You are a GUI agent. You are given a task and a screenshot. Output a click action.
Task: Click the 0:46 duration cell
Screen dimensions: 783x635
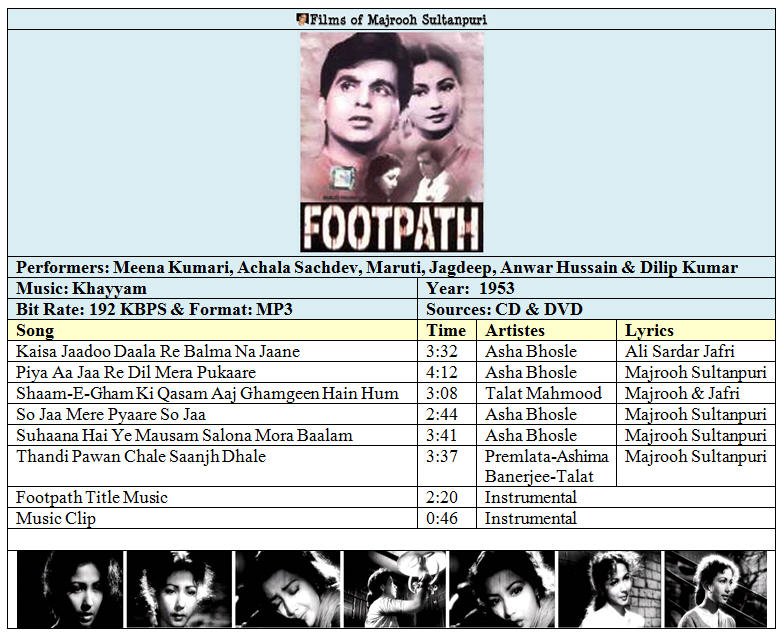(447, 518)
